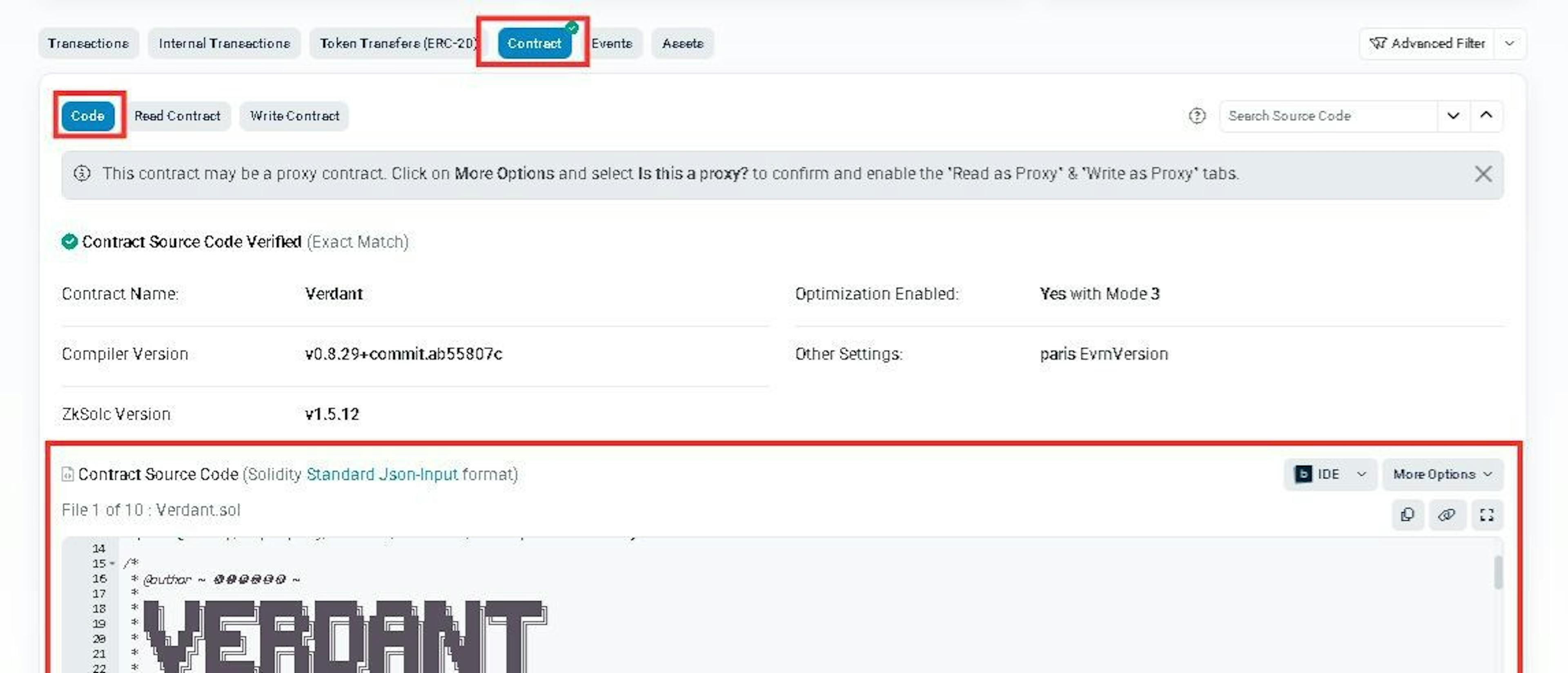Dismiss the proxy contract notice
The height and width of the screenshot is (673, 1568).
(1483, 174)
